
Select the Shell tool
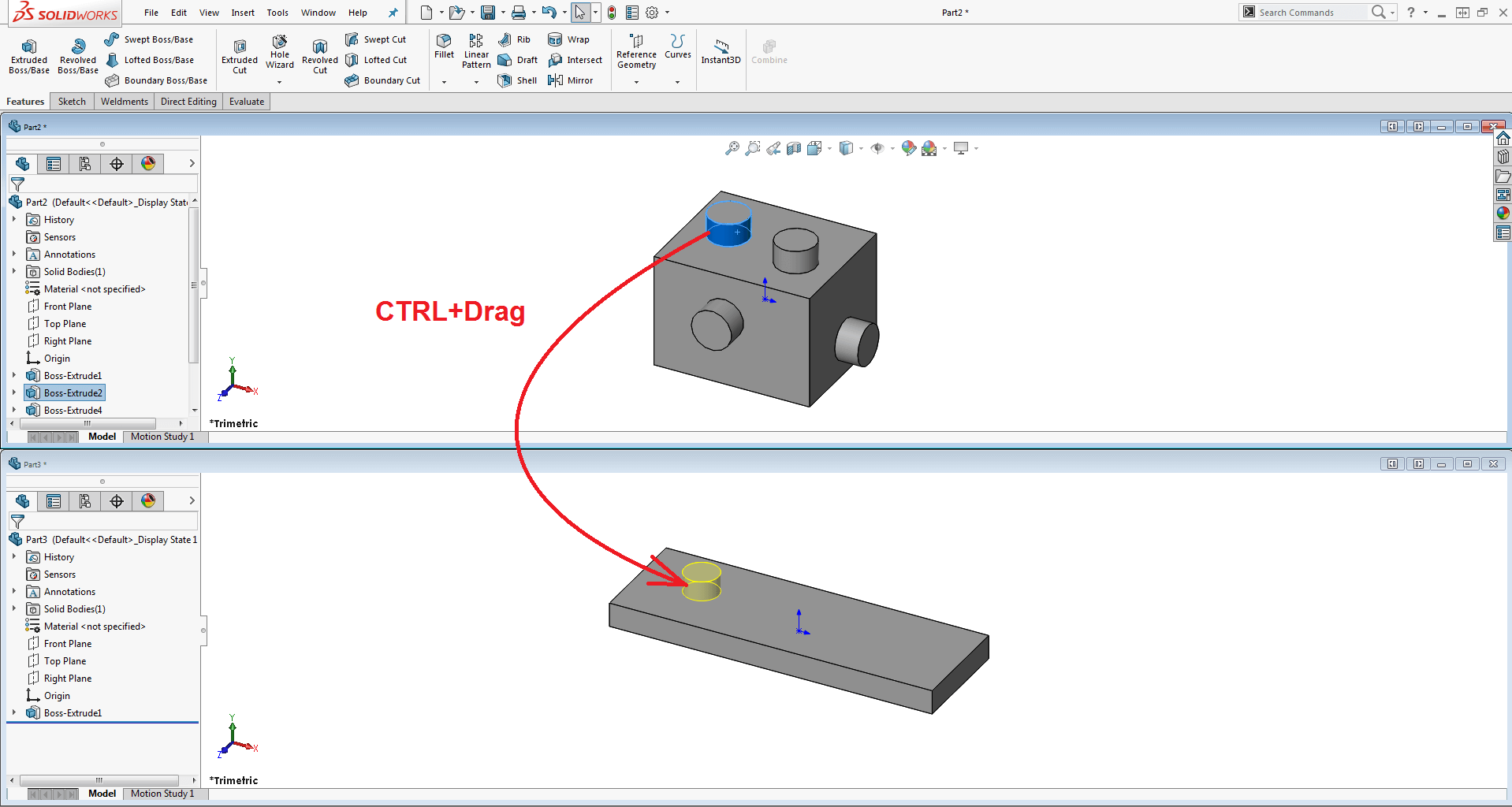point(516,80)
